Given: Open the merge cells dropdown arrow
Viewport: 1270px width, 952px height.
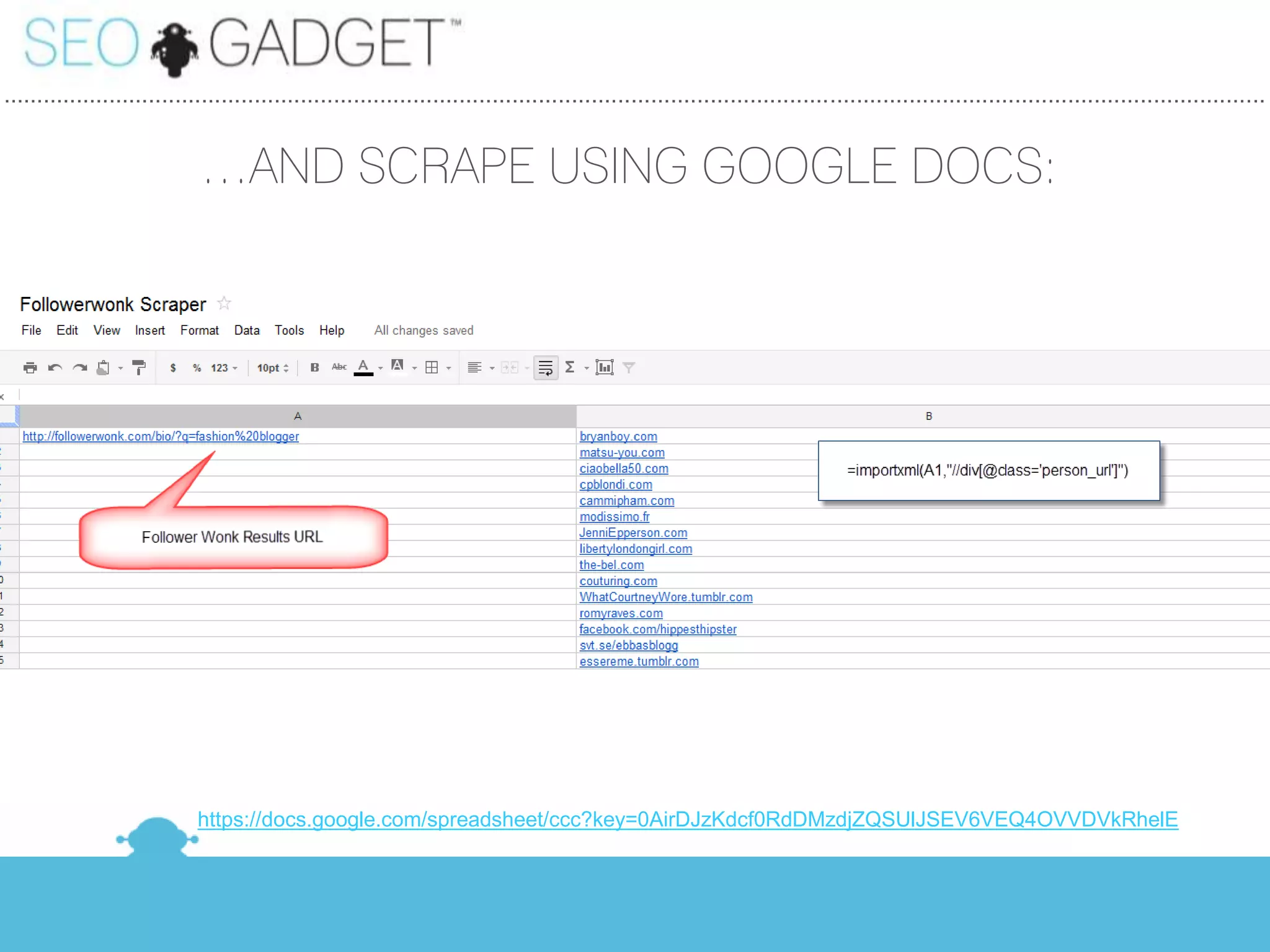Looking at the screenshot, I should point(527,369).
